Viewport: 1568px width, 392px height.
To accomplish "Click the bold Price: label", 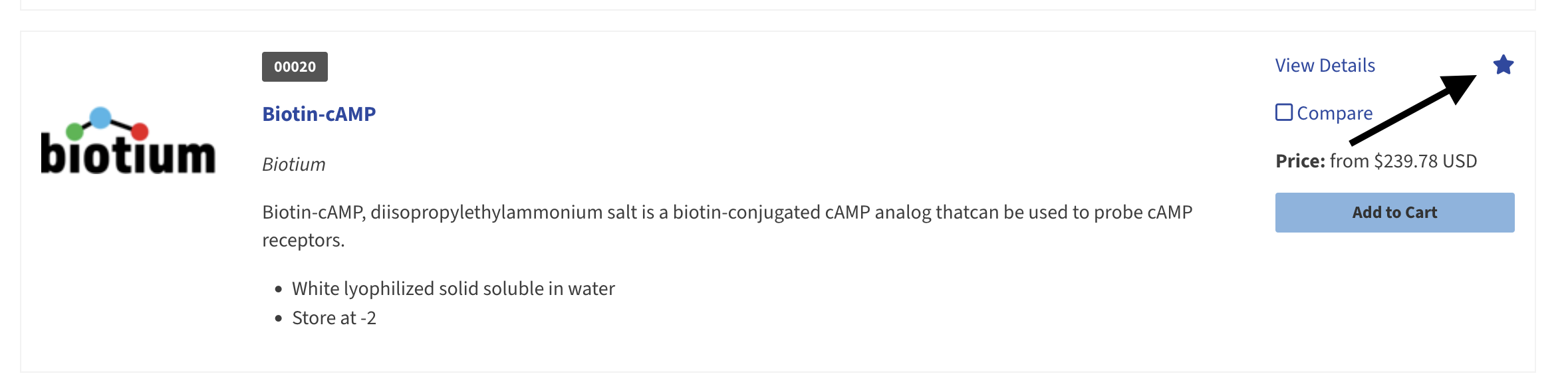I will 1300,161.
